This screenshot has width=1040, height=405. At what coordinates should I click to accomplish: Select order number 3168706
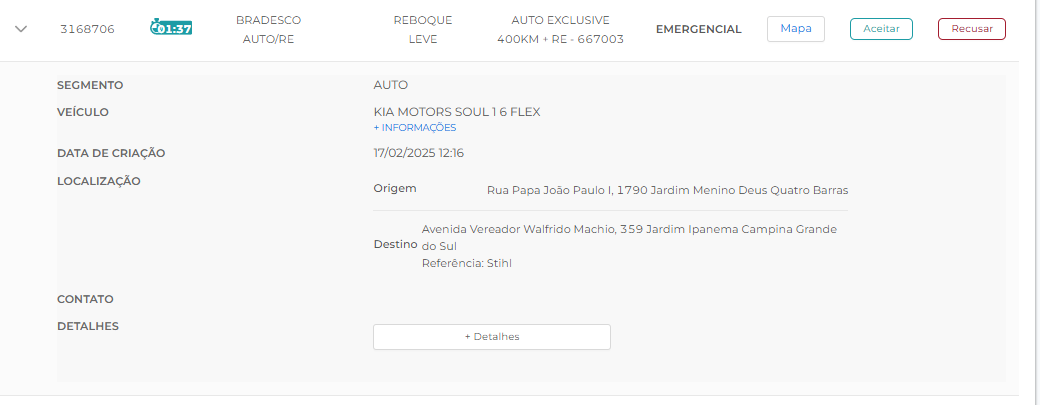87,29
